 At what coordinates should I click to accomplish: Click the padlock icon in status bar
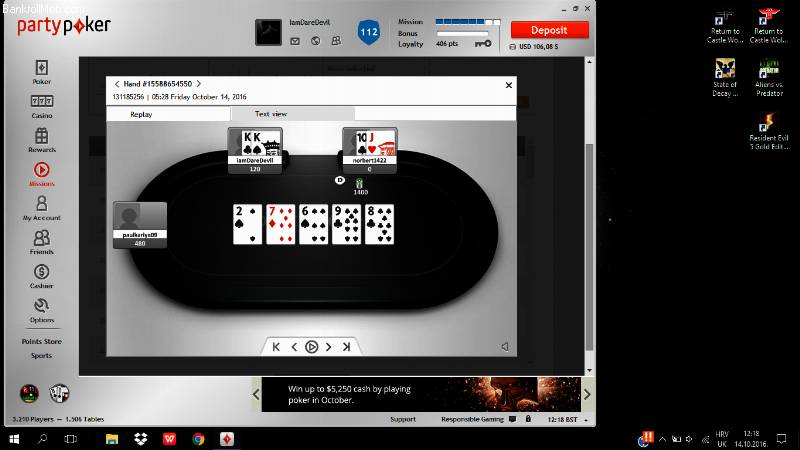[x=528, y=419]
